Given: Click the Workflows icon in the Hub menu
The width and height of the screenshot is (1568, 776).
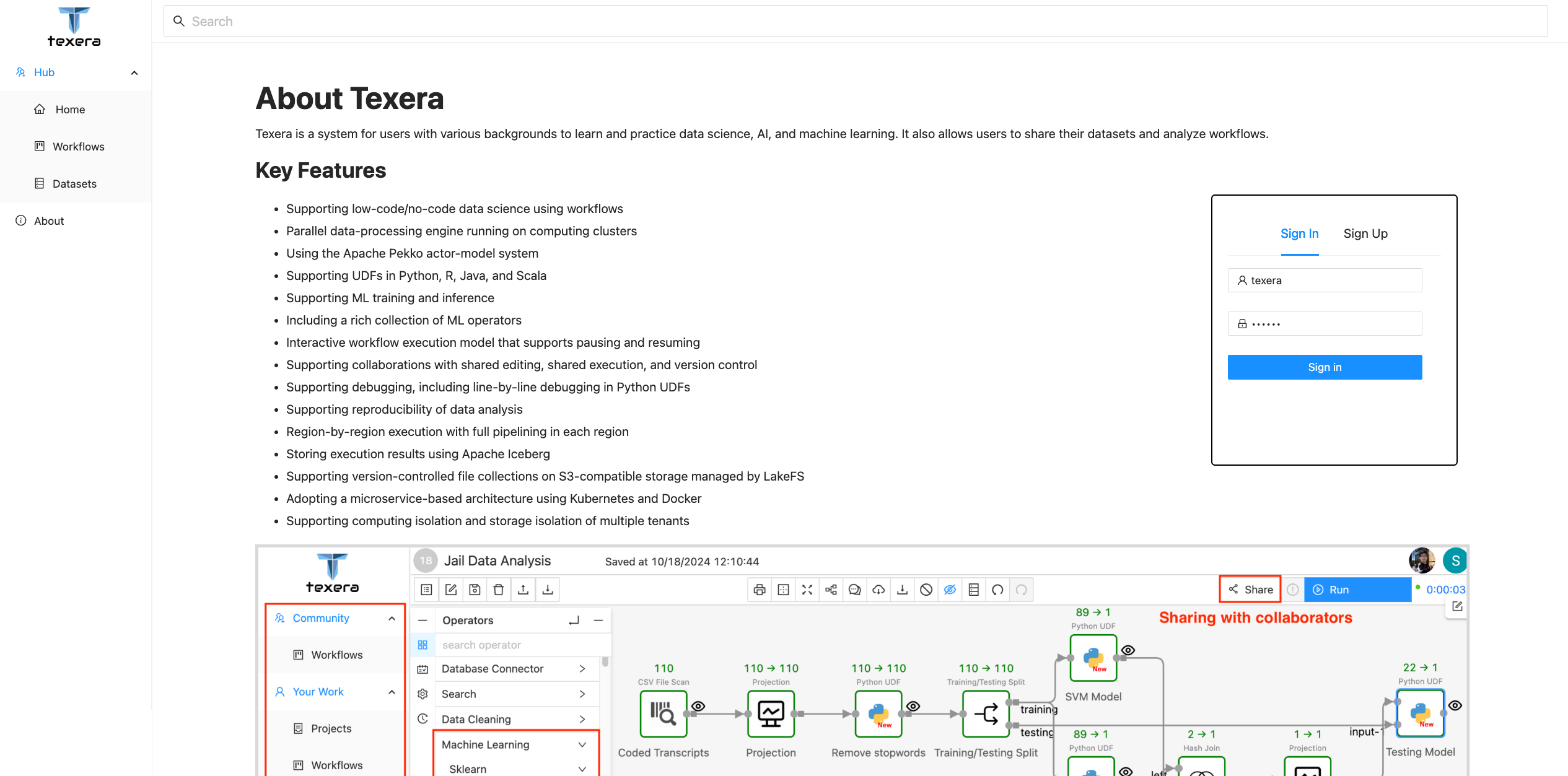Looking at the screenshot, I should [40, 146].
